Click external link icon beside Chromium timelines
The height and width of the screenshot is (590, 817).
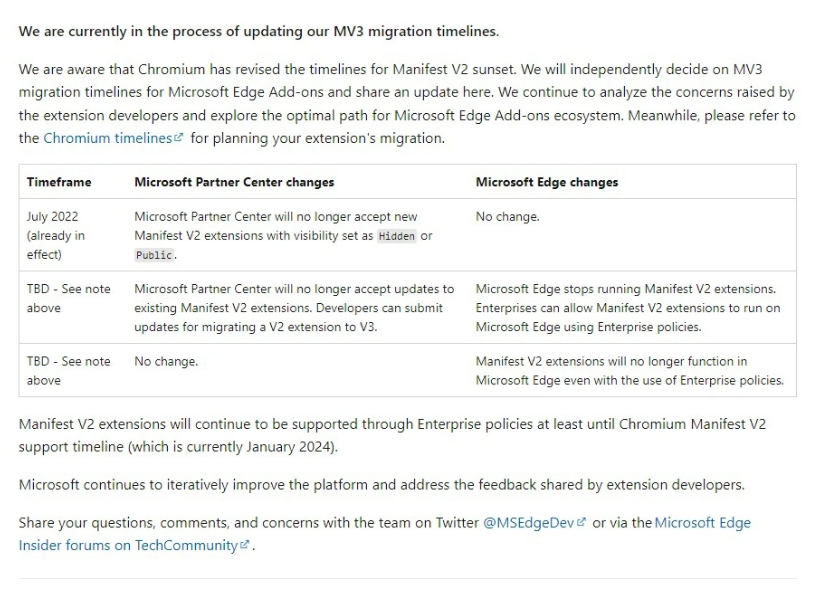(x=179, y=138)
